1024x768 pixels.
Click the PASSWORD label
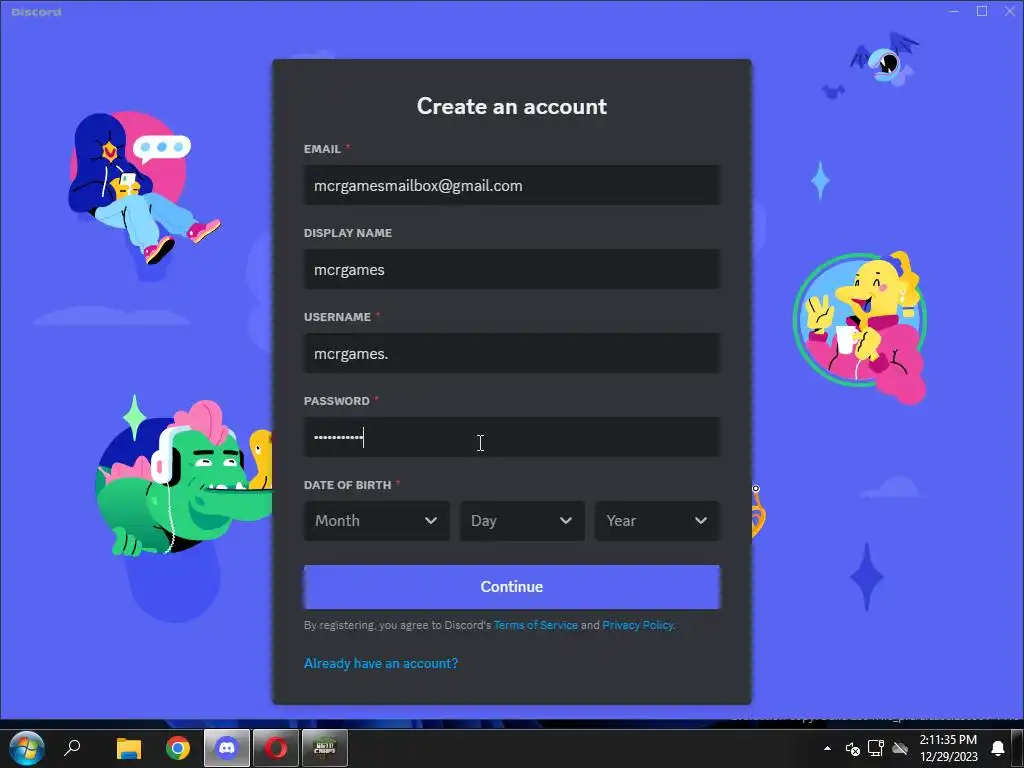point(336,401)
